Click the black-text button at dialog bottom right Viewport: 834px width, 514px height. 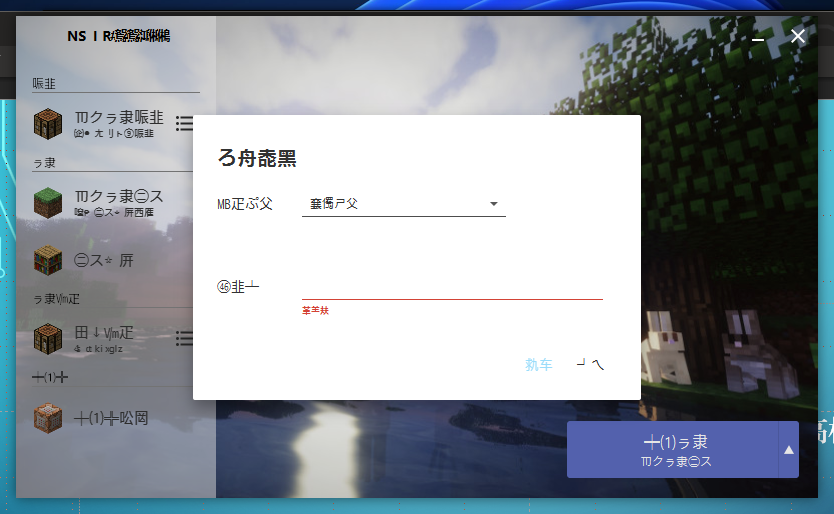click(590, 364)
